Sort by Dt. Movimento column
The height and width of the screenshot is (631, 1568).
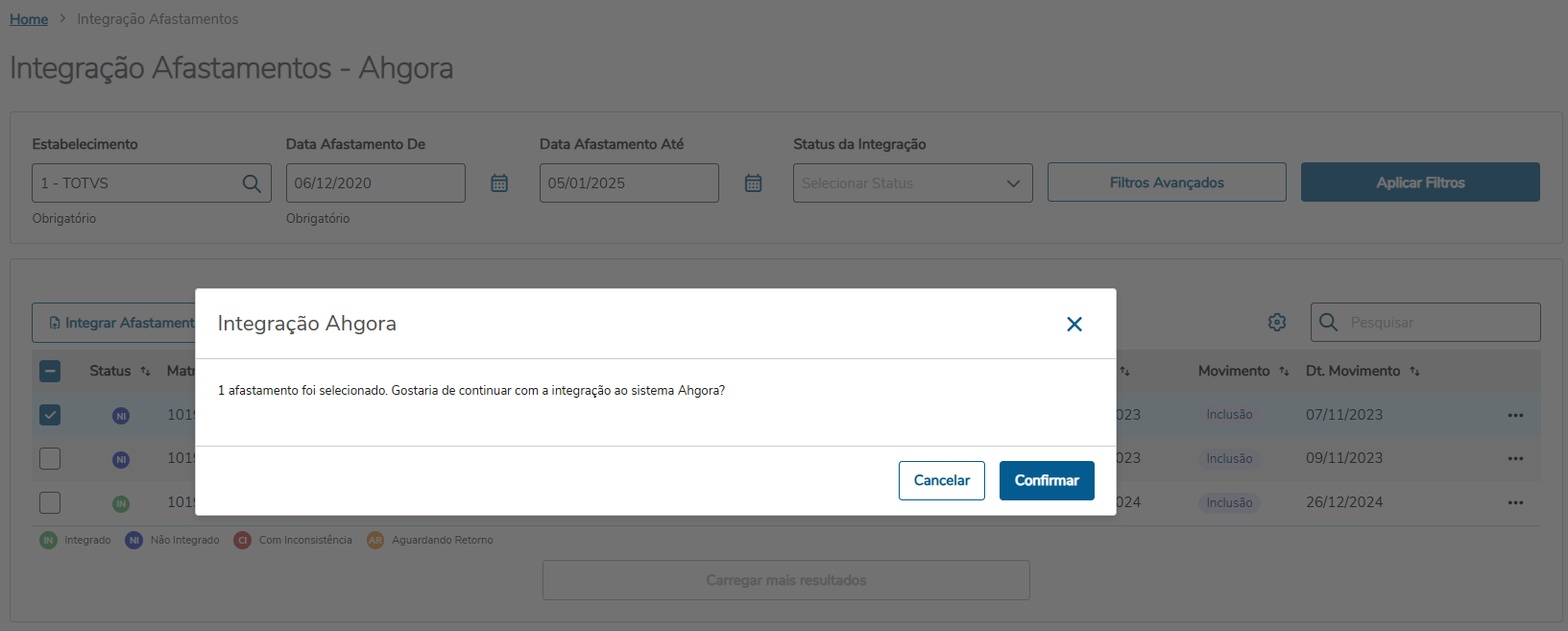point(1414,372)
